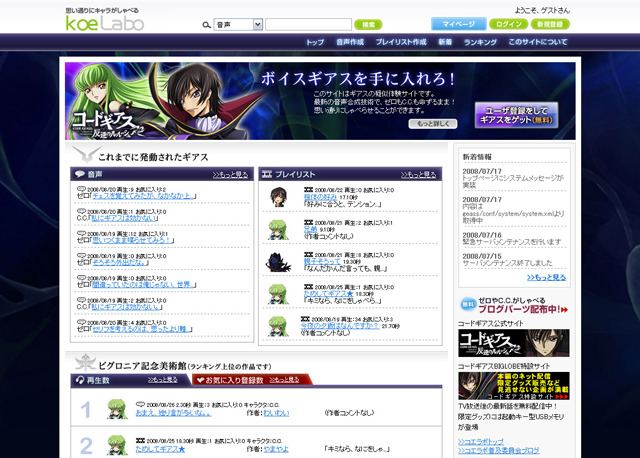Go to トップ in the navigation bar

click(315, 42)
